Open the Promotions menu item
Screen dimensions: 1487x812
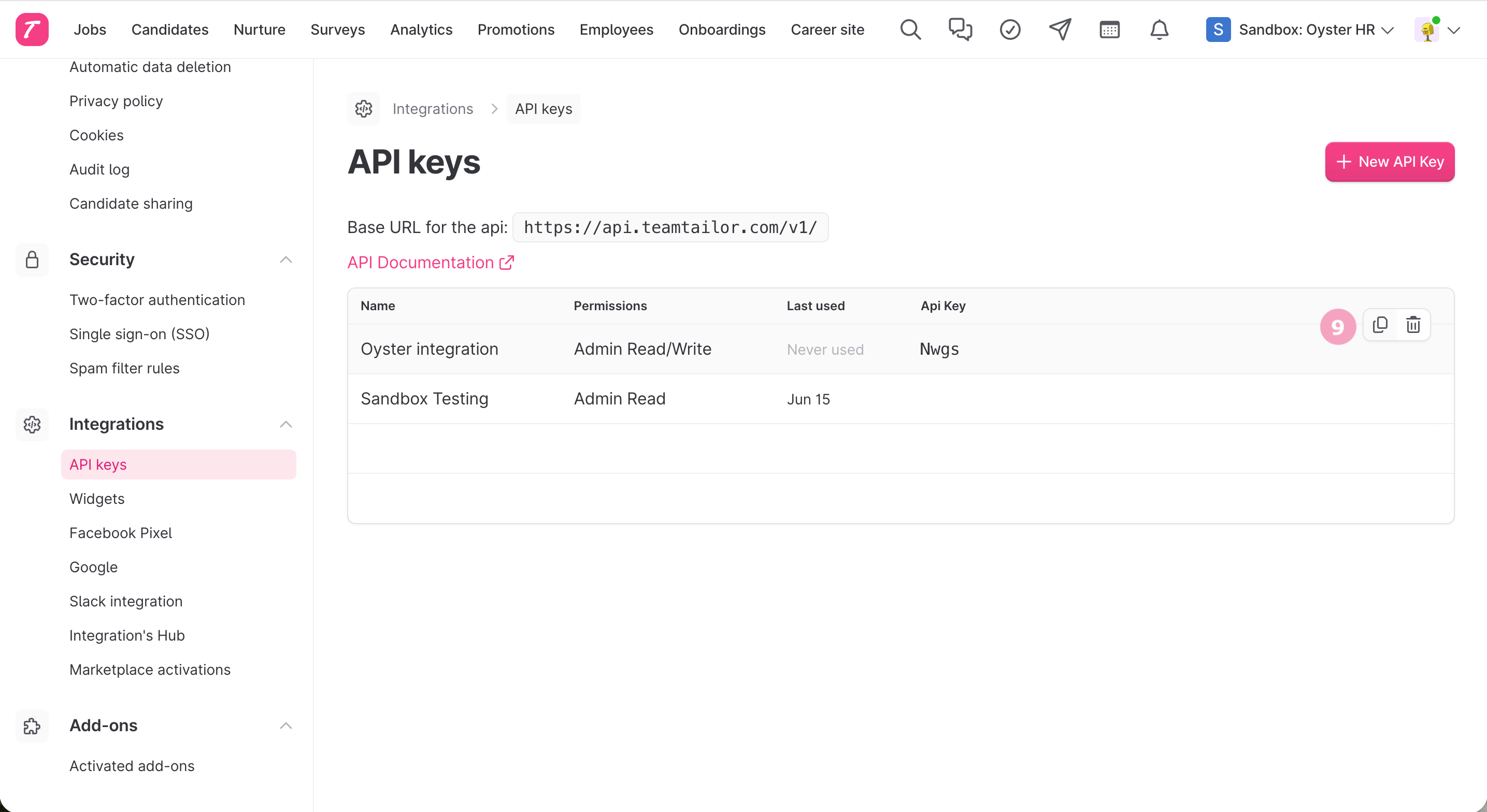516,30
